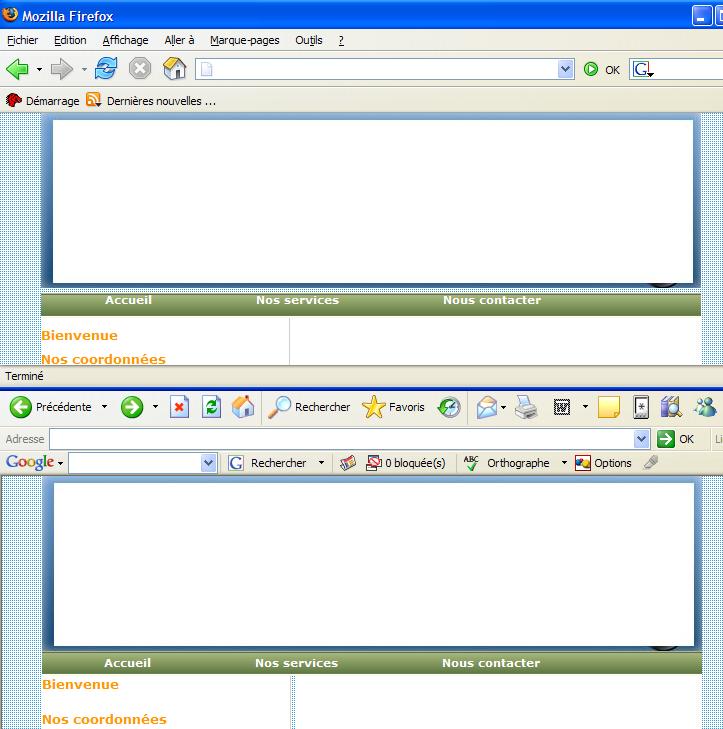
Task: Click the mail envelope icon in IE
Action: [x=487, y=407]
